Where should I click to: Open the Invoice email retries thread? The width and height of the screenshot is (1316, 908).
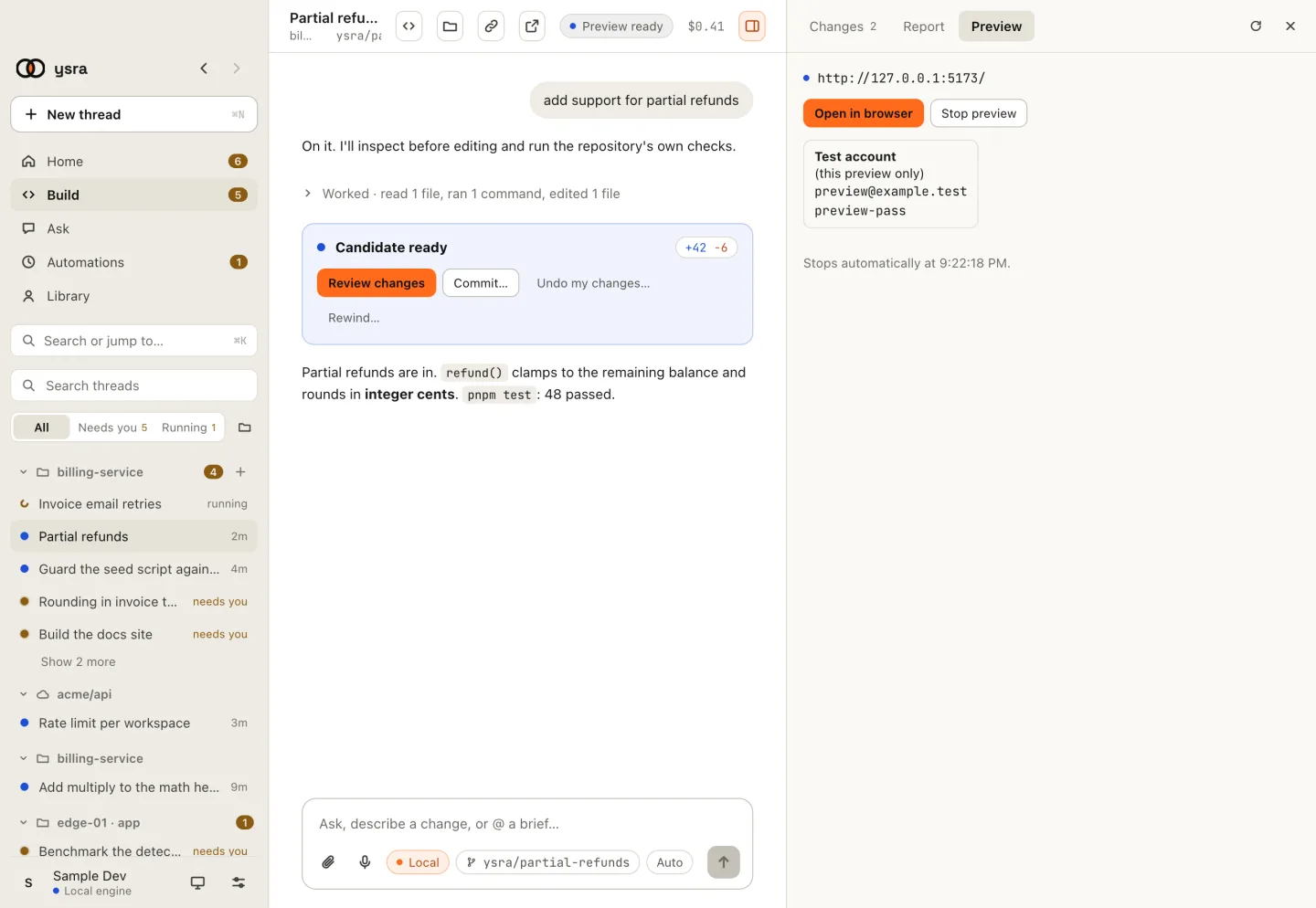pos(134,504)
